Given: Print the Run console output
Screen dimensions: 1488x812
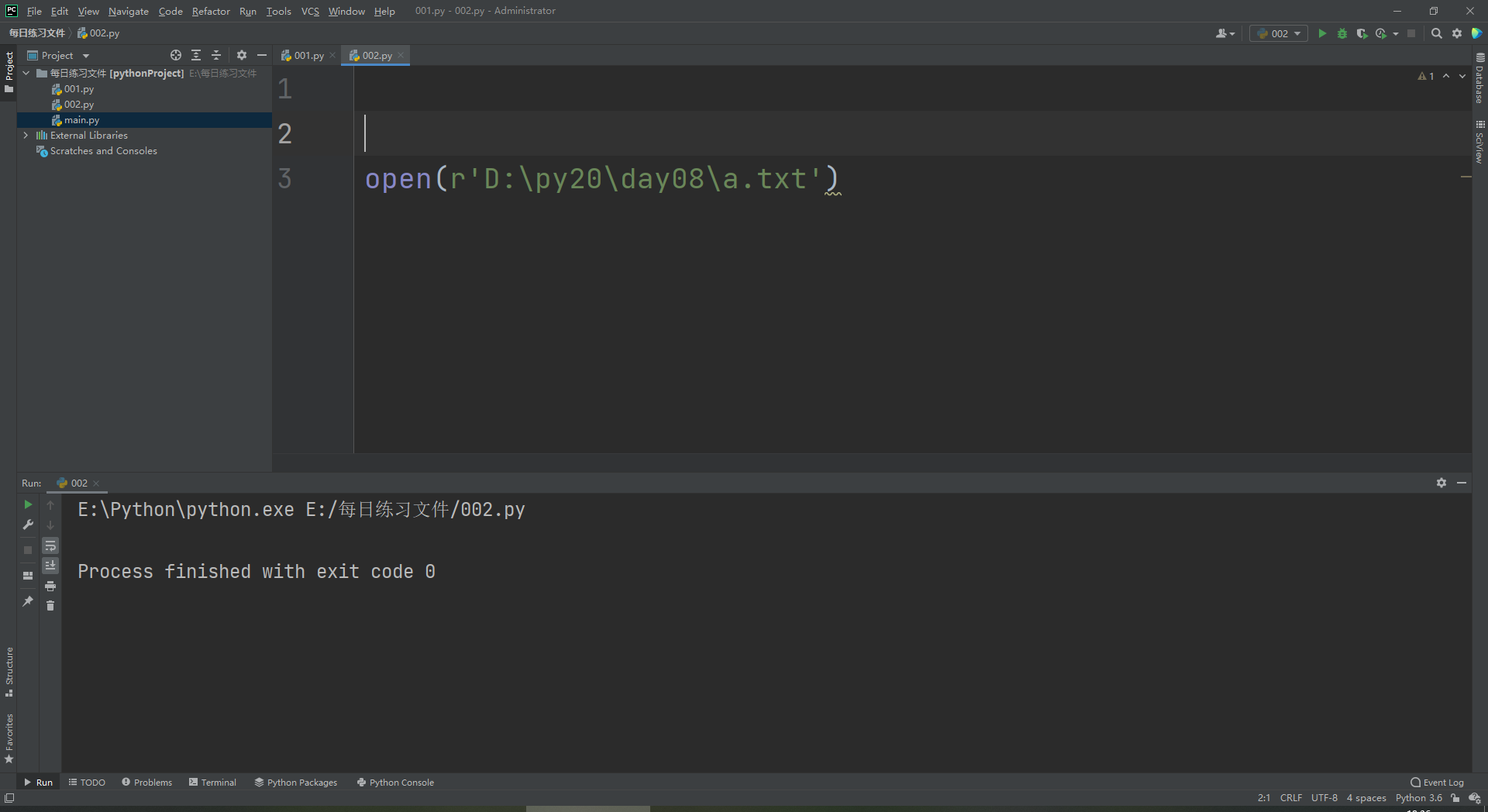Looking at the screenshot, I should 50,586.
